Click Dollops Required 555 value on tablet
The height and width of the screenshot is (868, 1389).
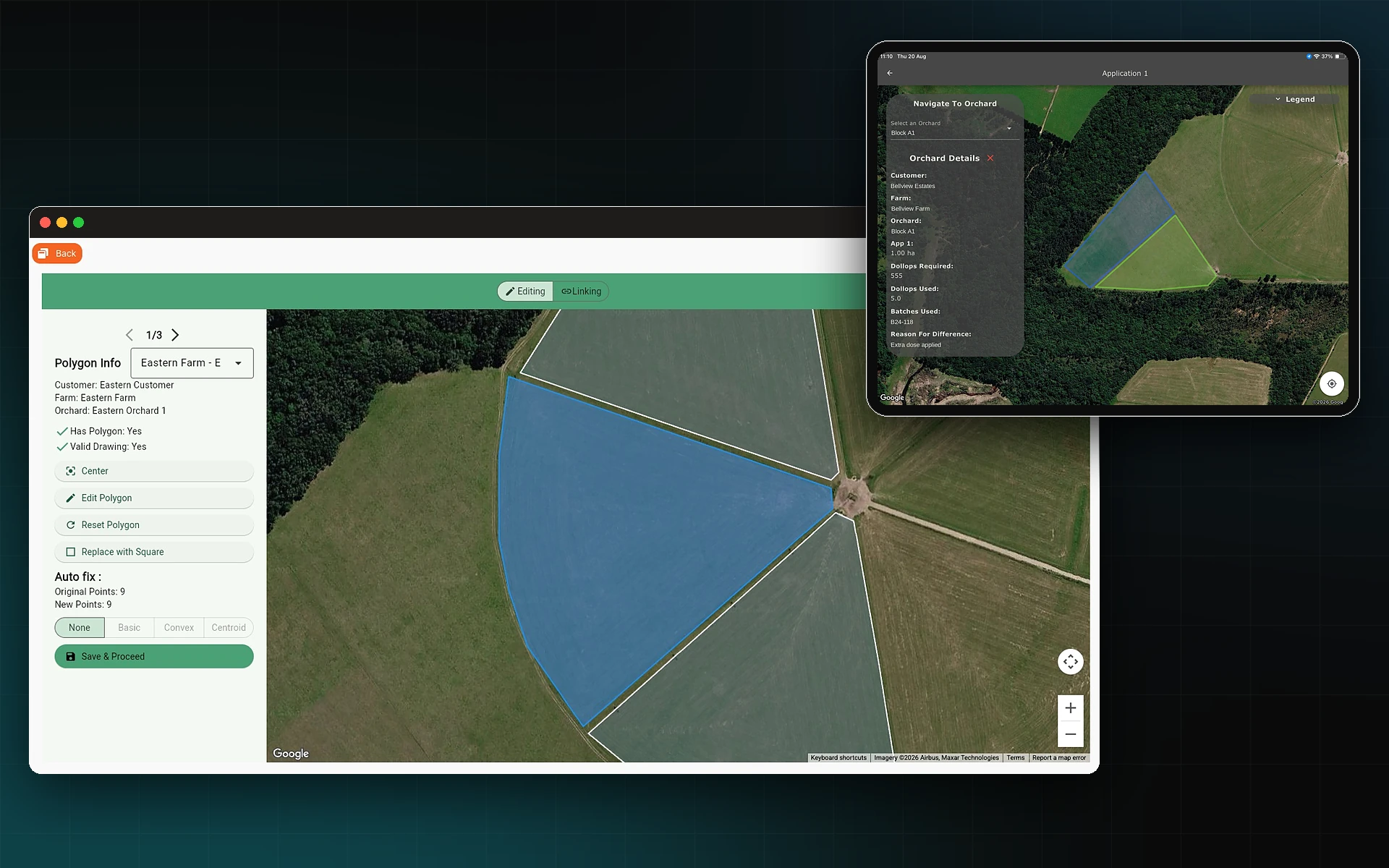click(x=896, y=276)
